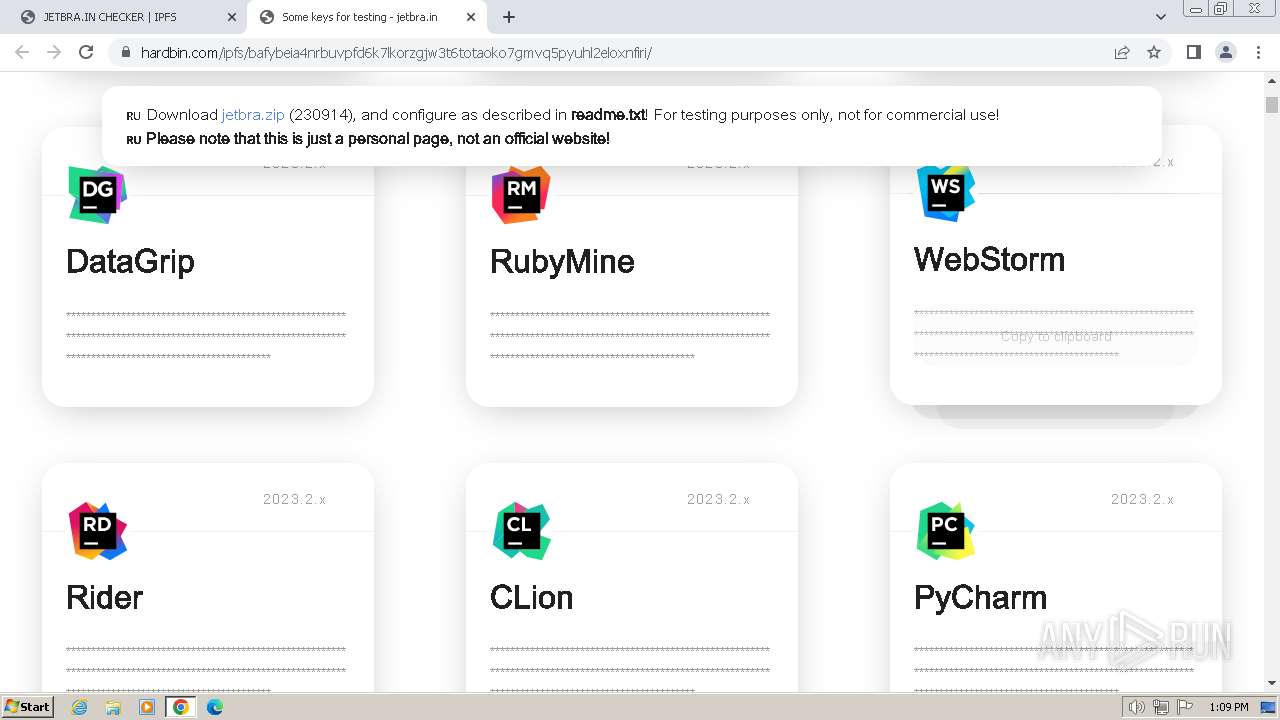Open the Chrome profile avatar icon
The height and width of the screenshot is (720, 1280).
pos(1226,52)
